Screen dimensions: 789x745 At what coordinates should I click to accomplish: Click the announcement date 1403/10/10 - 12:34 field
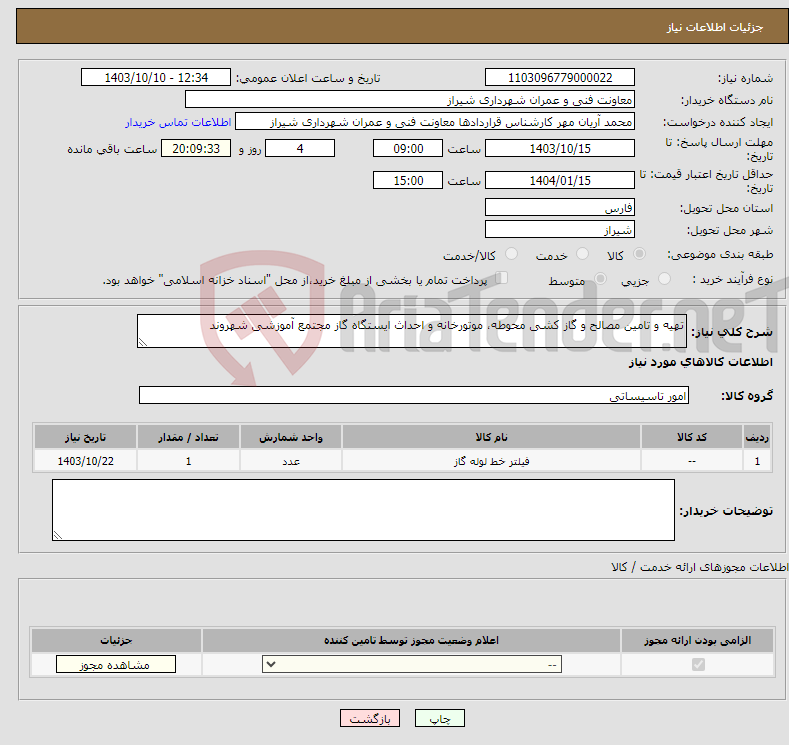155,77
